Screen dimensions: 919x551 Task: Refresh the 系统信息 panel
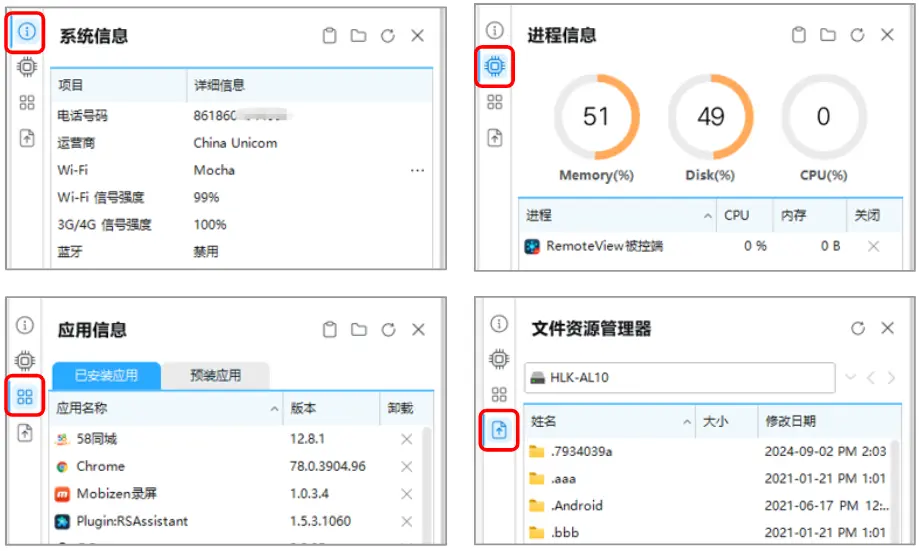[x=387, y=36]
